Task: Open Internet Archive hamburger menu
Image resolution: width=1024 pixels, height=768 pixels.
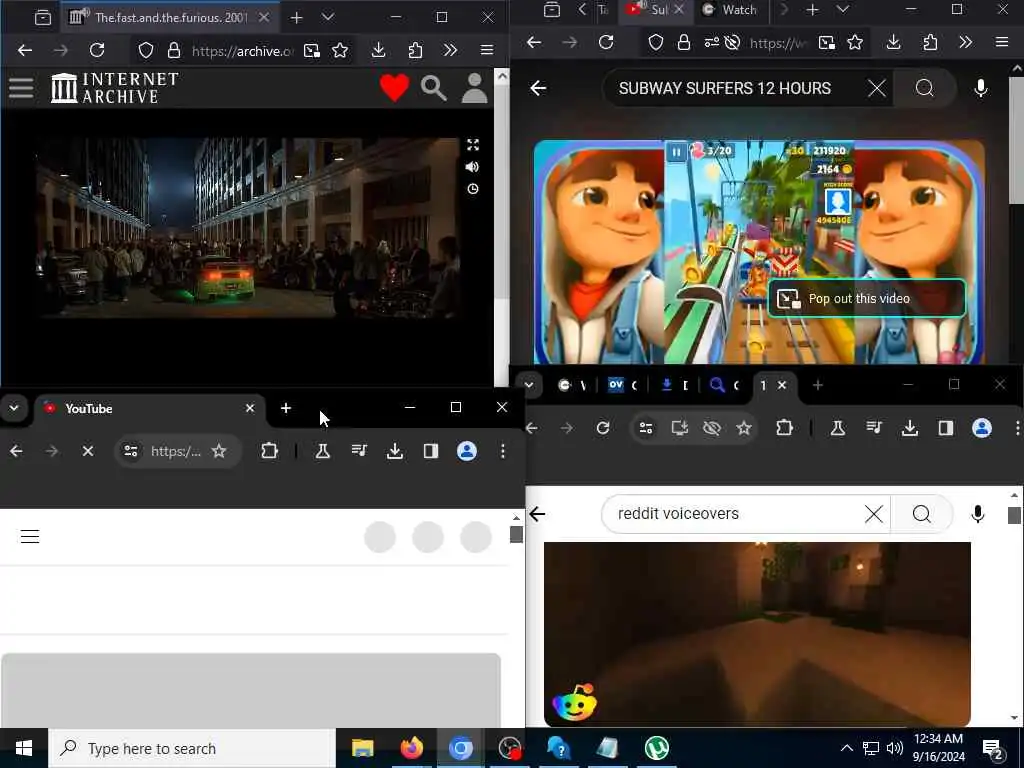Action: coord(21,88)
